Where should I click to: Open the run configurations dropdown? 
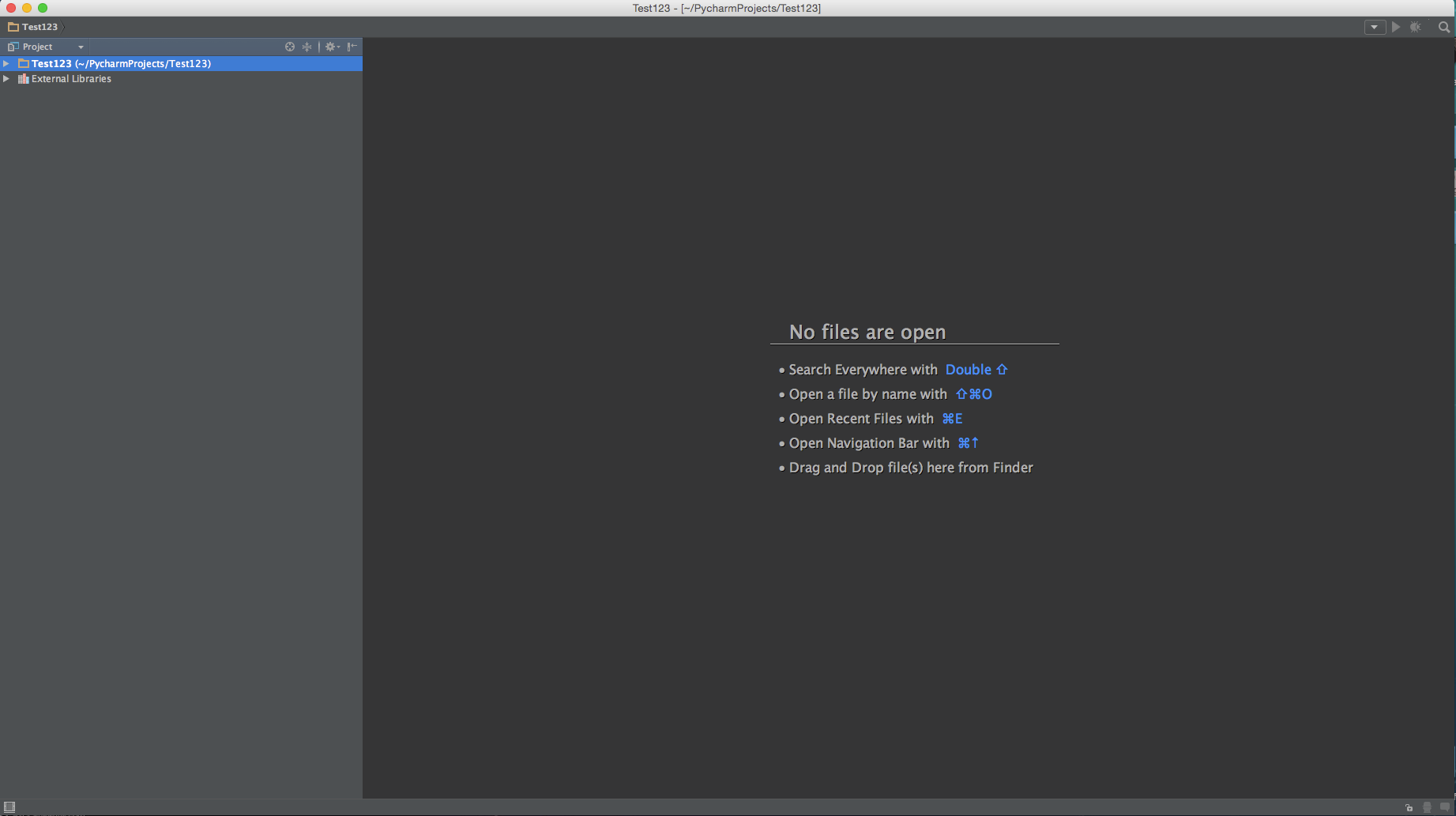tap(1375, 27)
